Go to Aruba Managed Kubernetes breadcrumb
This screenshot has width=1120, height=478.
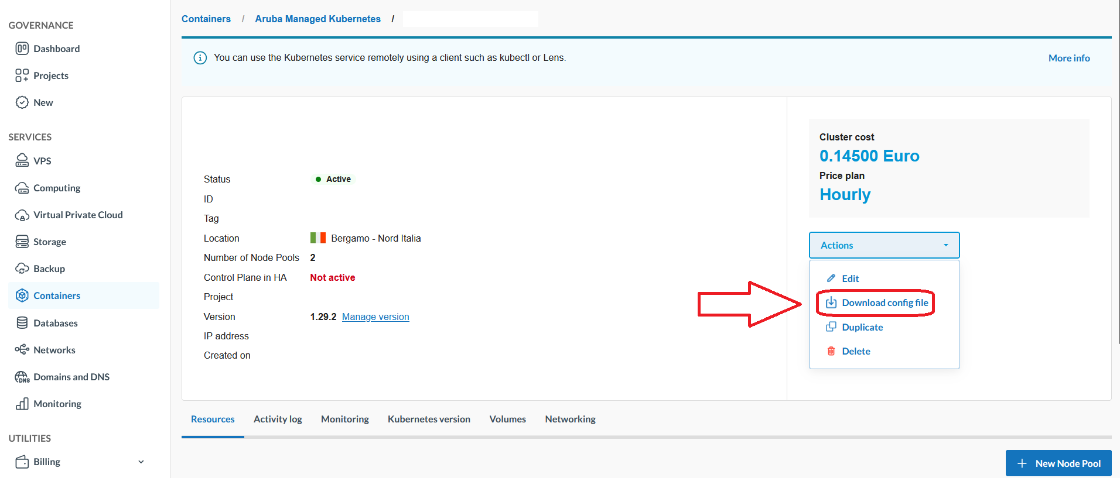pyautogui.click(x=318, y=19)
